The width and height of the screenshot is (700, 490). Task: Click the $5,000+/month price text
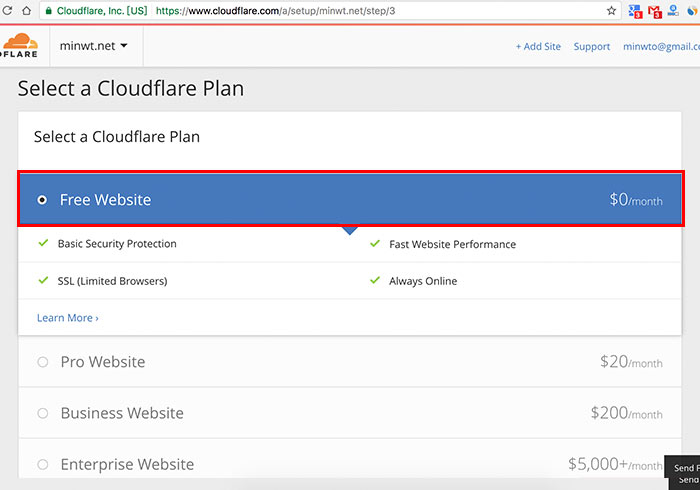(615, 464)
